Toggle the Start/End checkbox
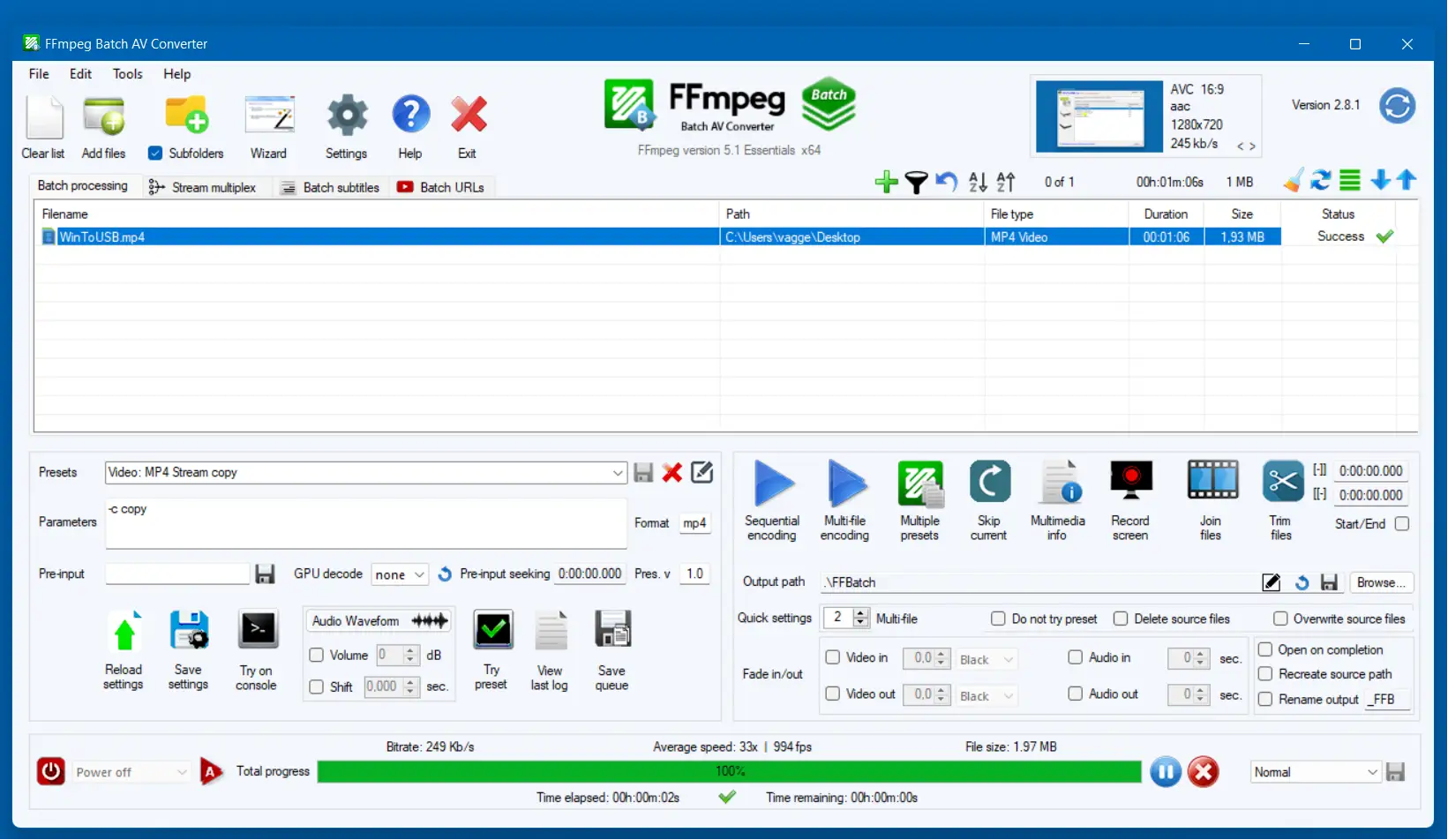Screen dimensions: 1448x840 [1402, 524]
